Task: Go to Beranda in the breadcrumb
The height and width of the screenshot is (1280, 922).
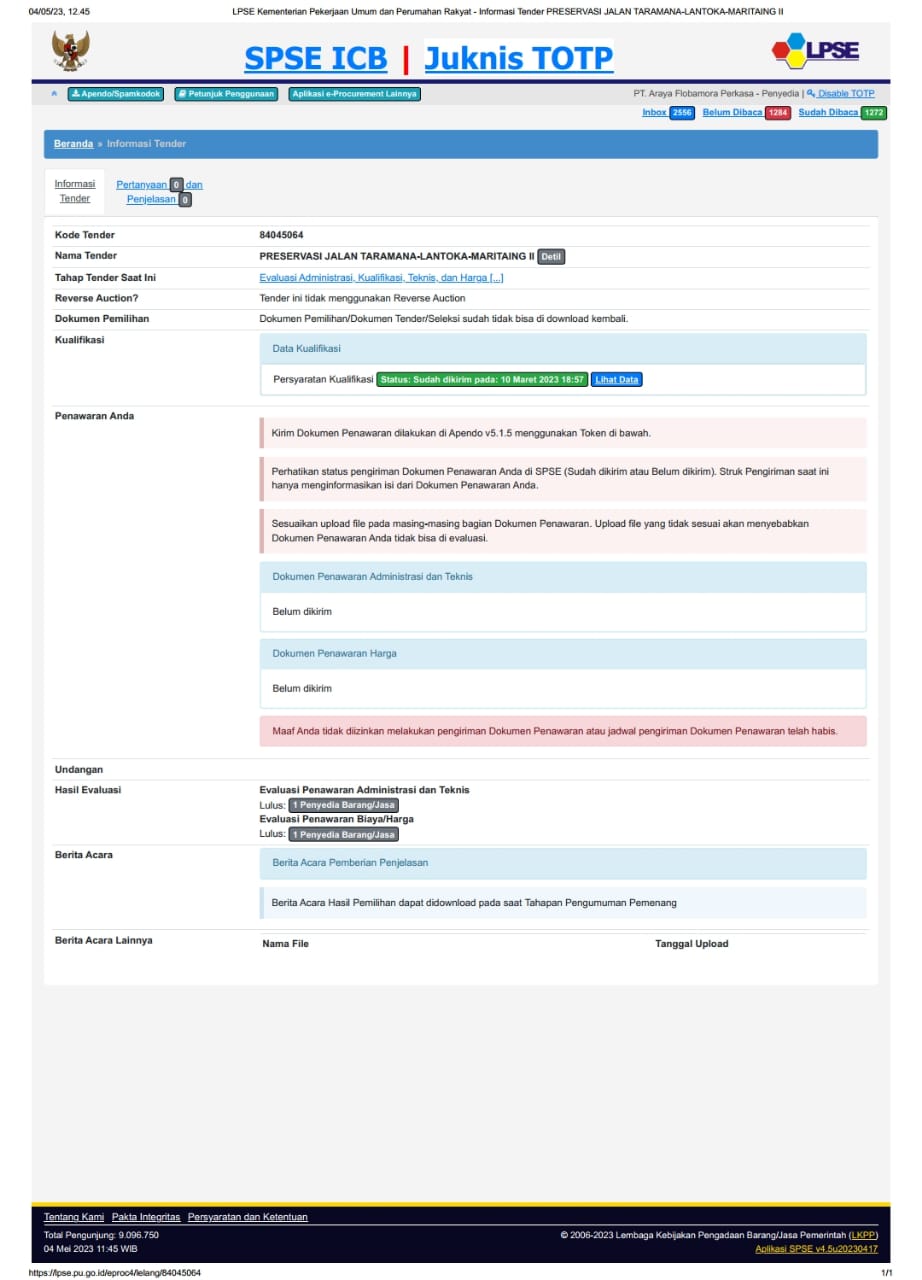Action: (73, 144)
